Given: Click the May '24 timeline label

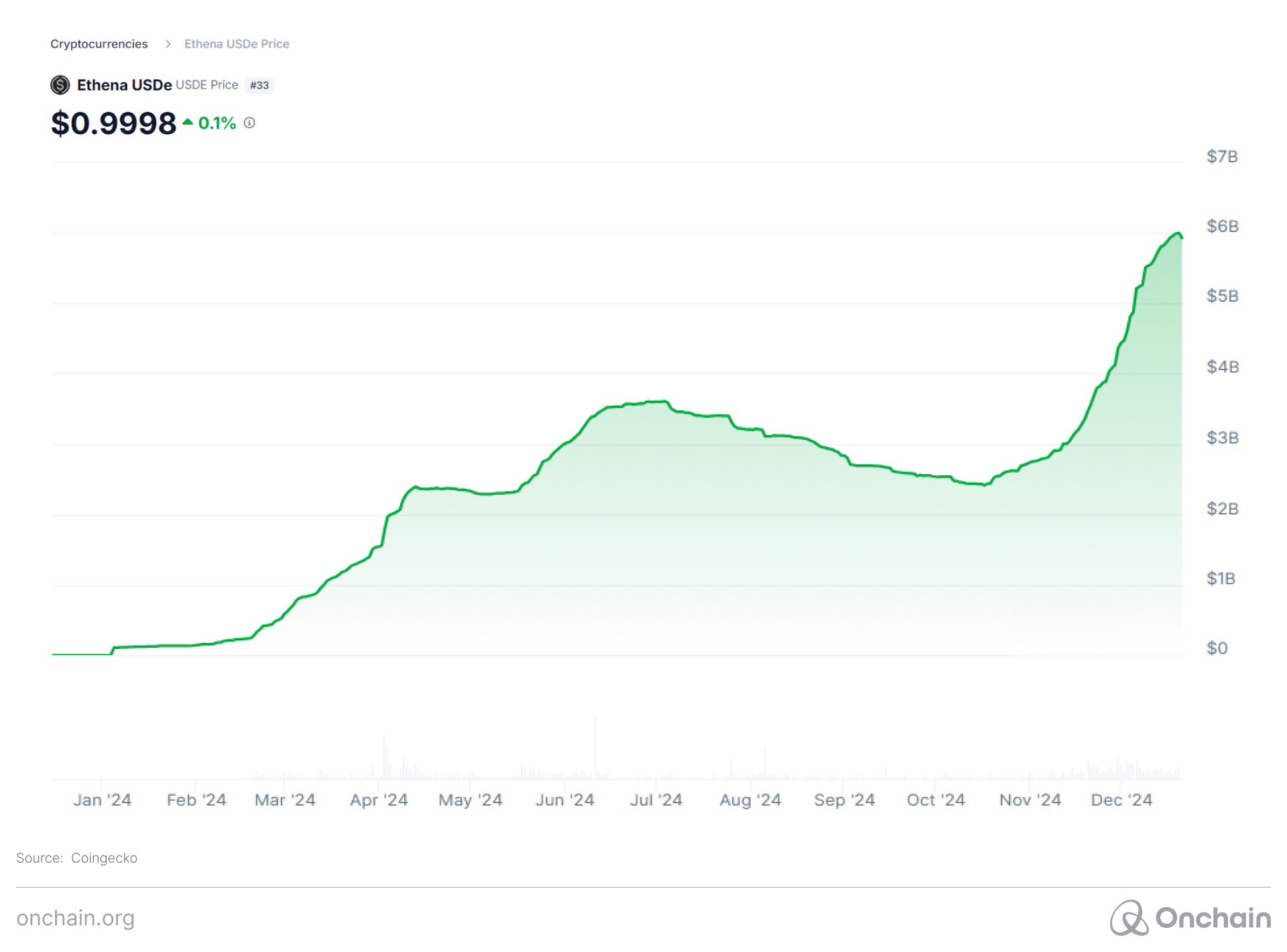Looking at the screenshot, I should pyautogui.click(x=471, y=800).
